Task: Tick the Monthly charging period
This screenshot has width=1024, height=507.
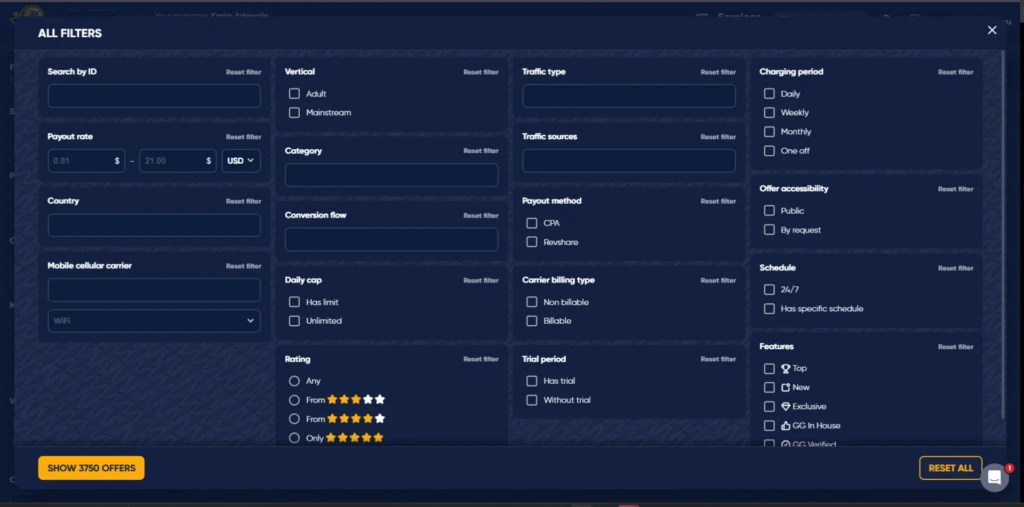Action: coord(769,131)
